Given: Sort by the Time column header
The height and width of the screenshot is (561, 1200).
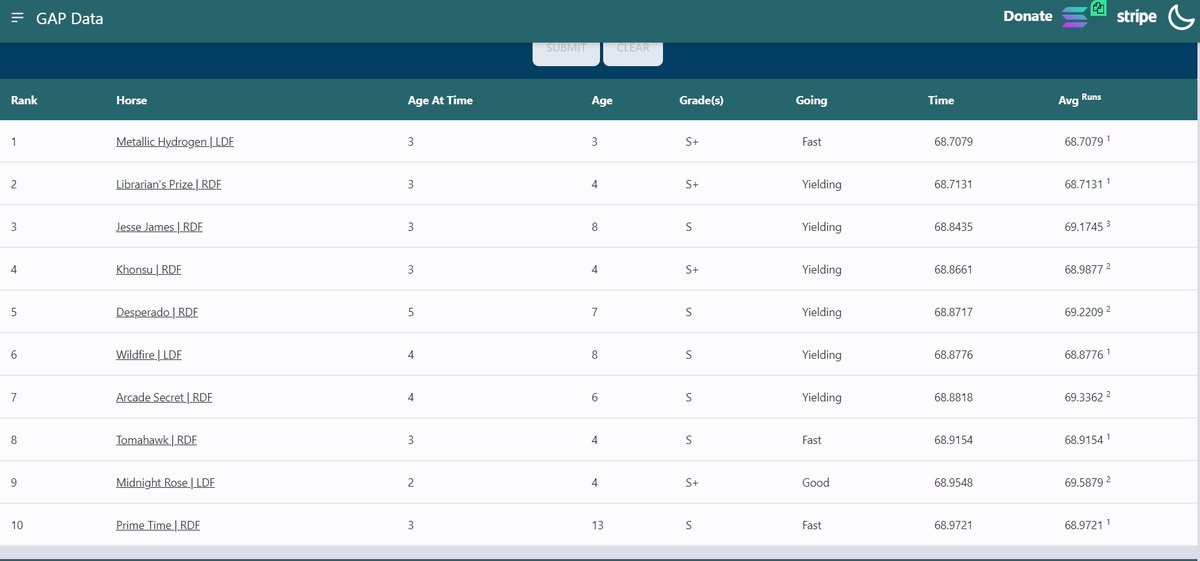Looking at the screenshot, I should tap(941, 100).
